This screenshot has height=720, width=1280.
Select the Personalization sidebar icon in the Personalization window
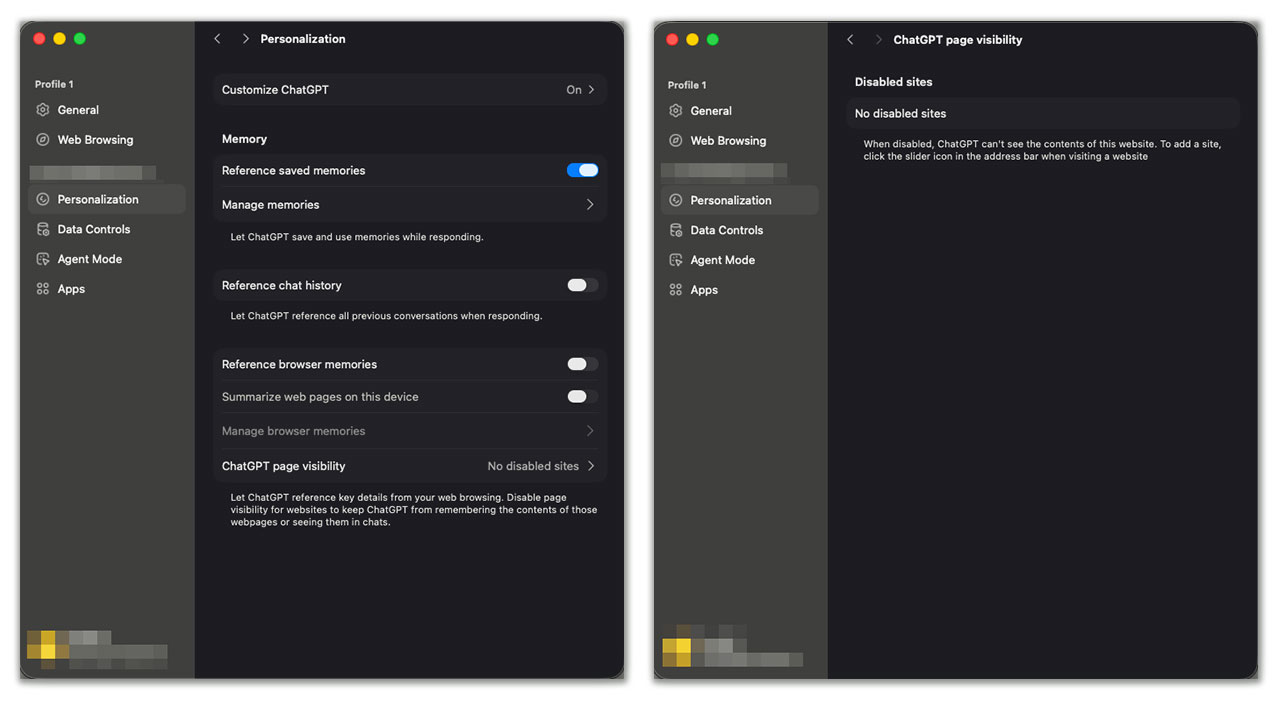point(42,199)
